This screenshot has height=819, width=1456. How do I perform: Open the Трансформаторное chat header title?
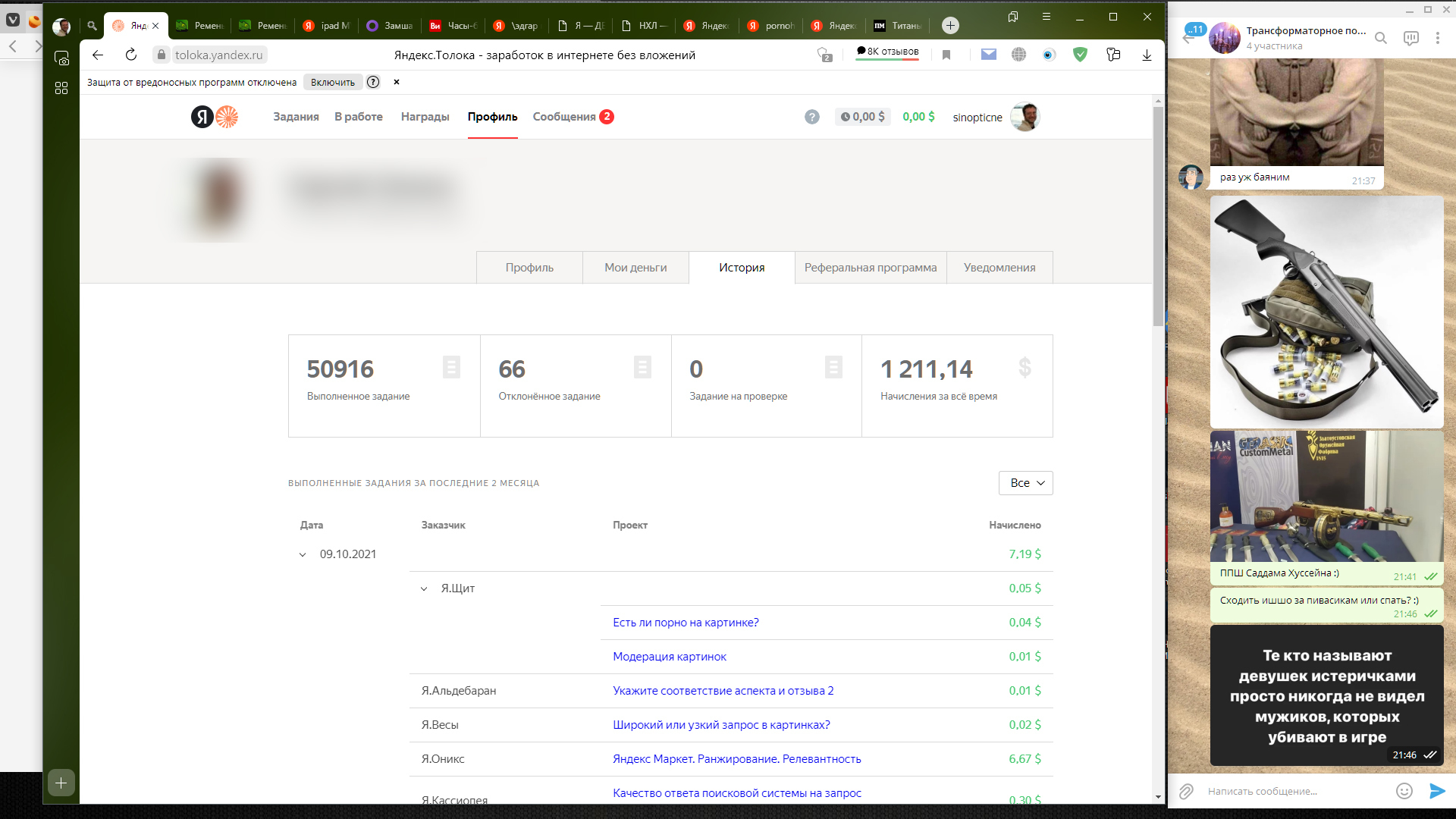tap(1306, 31)
